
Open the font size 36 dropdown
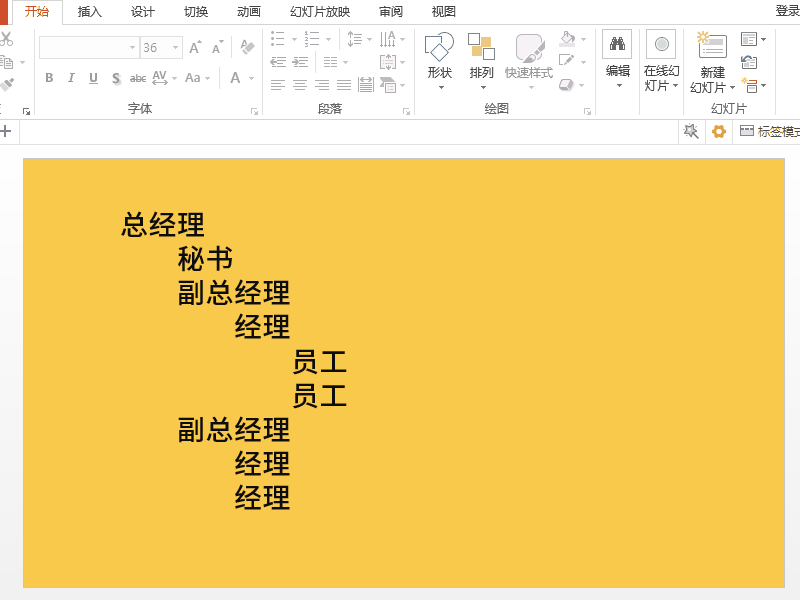pyautogui.click(x=176, y=48)
